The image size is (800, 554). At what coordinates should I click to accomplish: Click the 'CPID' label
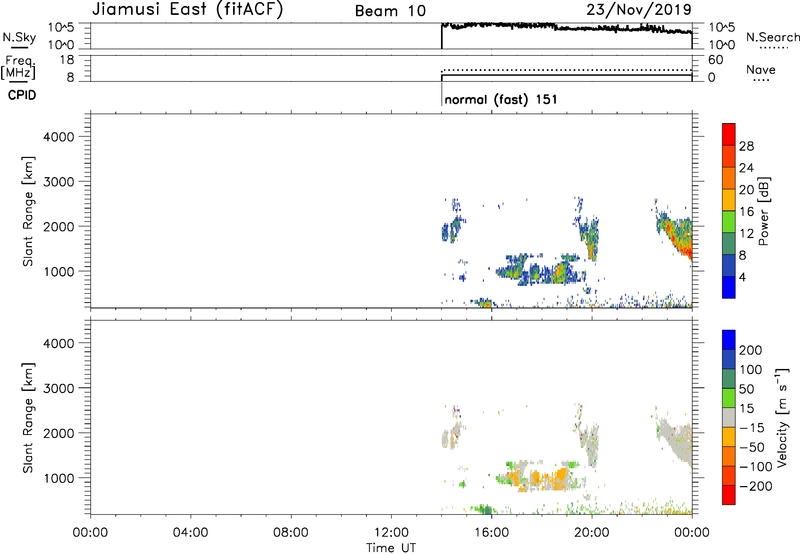click(x=22, y=95)
